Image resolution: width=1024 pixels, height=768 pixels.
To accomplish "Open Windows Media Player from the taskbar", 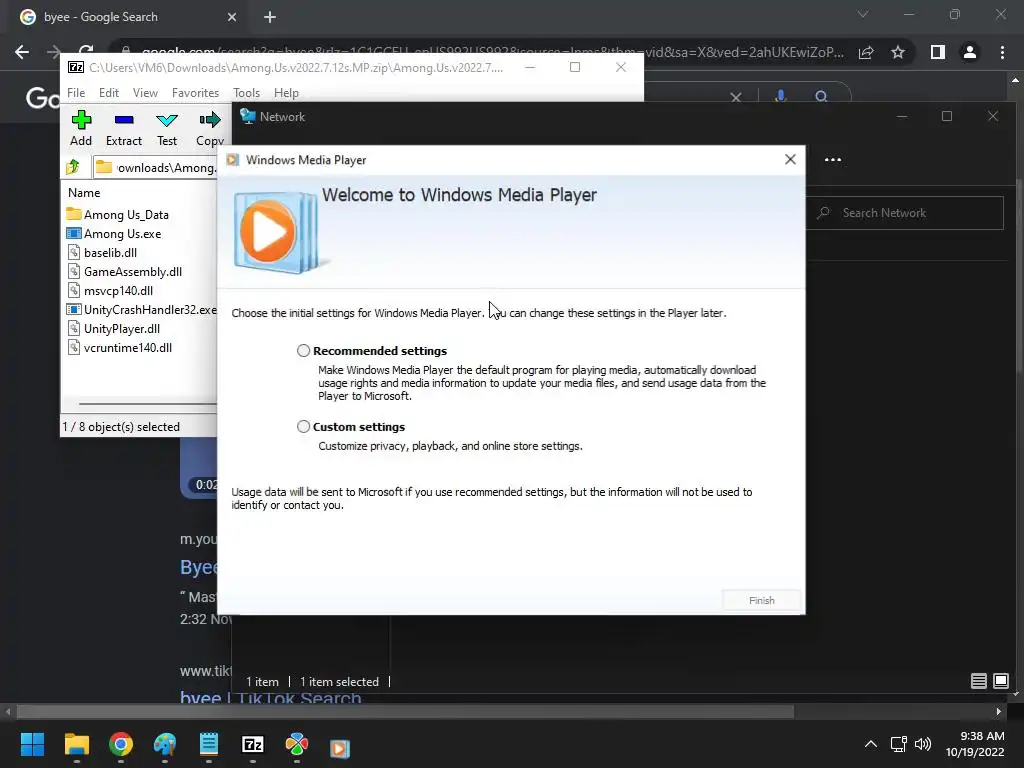I will pyautogui.click(x=340, y=747).
